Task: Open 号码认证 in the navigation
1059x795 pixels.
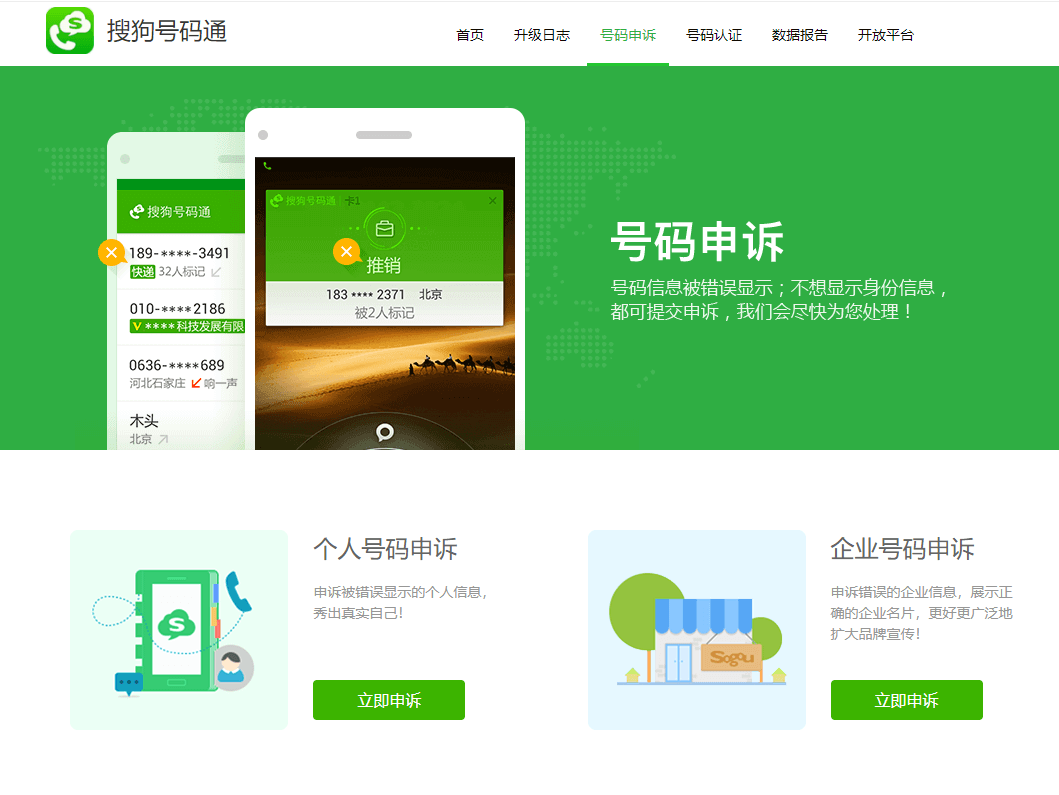Action: tap(714, 35)
